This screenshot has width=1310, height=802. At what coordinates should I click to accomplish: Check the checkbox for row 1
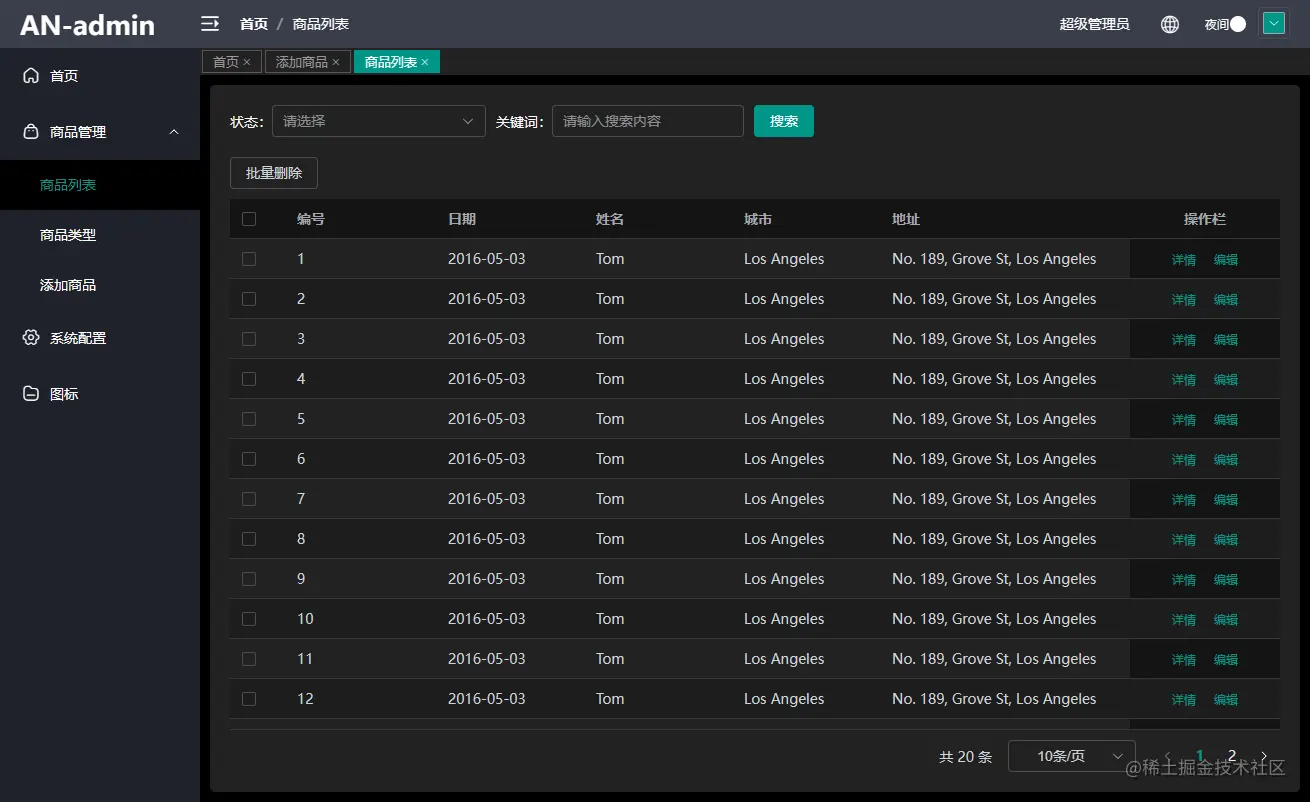[249, 259]
